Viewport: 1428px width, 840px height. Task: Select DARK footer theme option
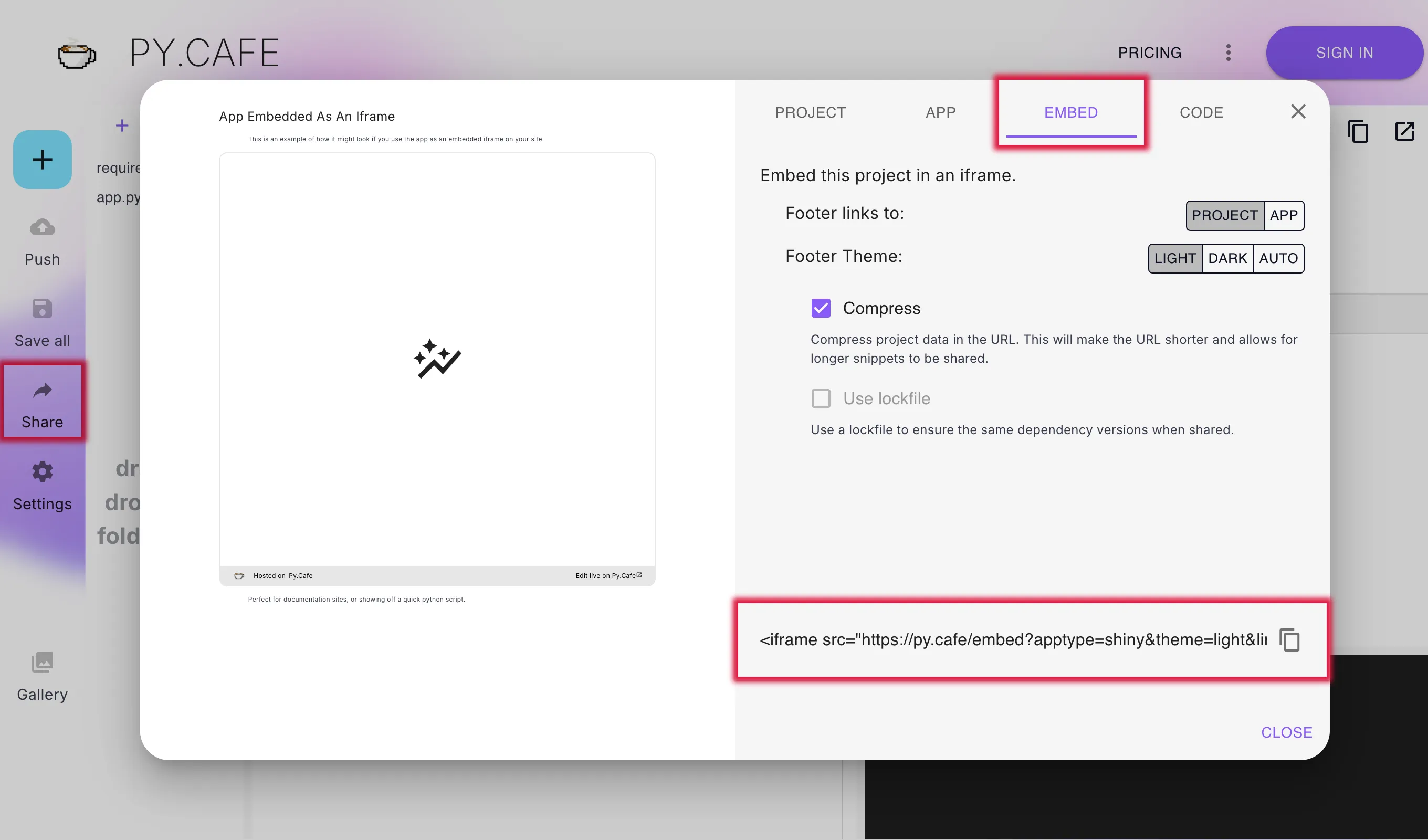point(1226,259)
